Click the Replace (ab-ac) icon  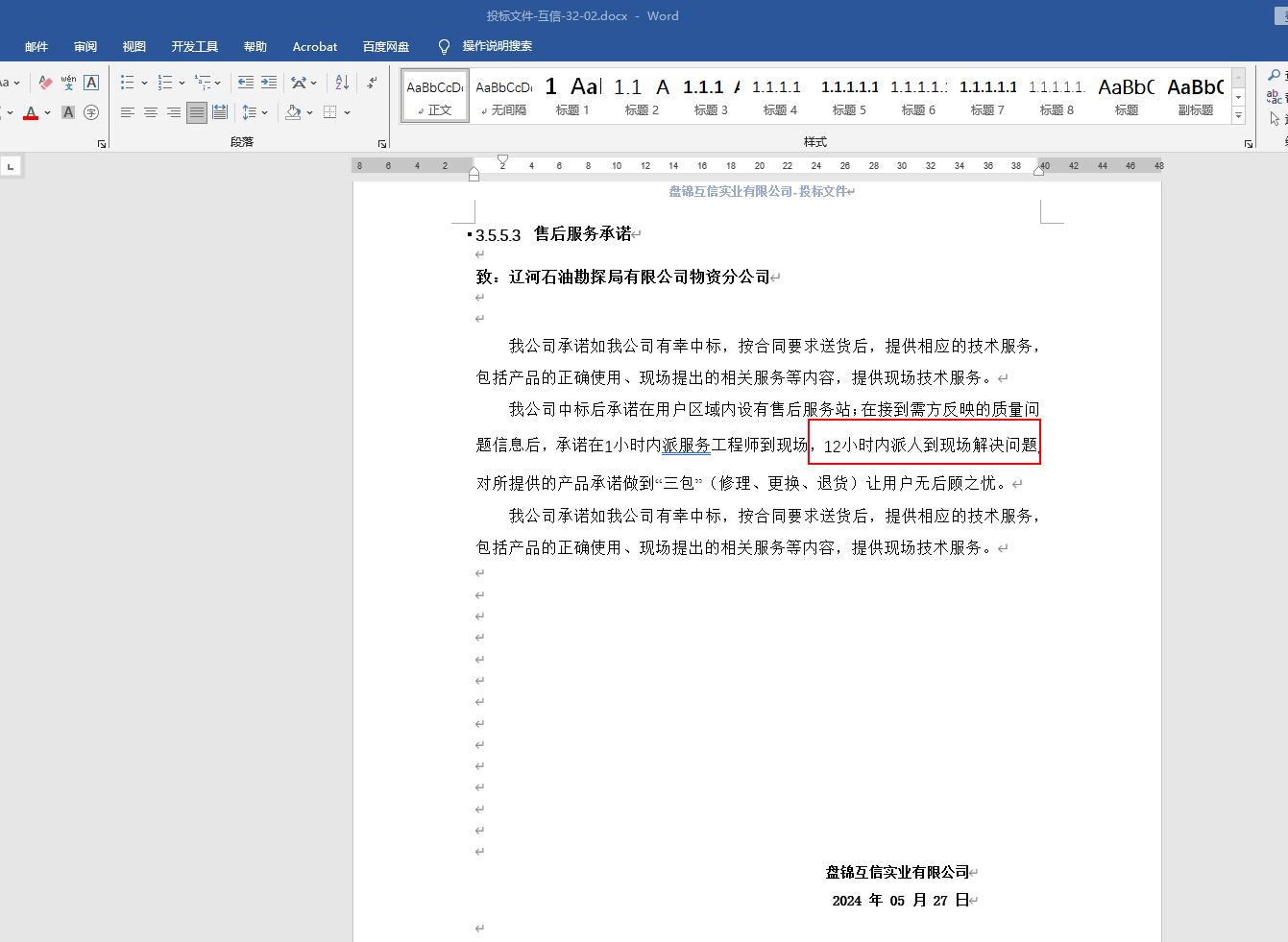(x=1275, y=97)
